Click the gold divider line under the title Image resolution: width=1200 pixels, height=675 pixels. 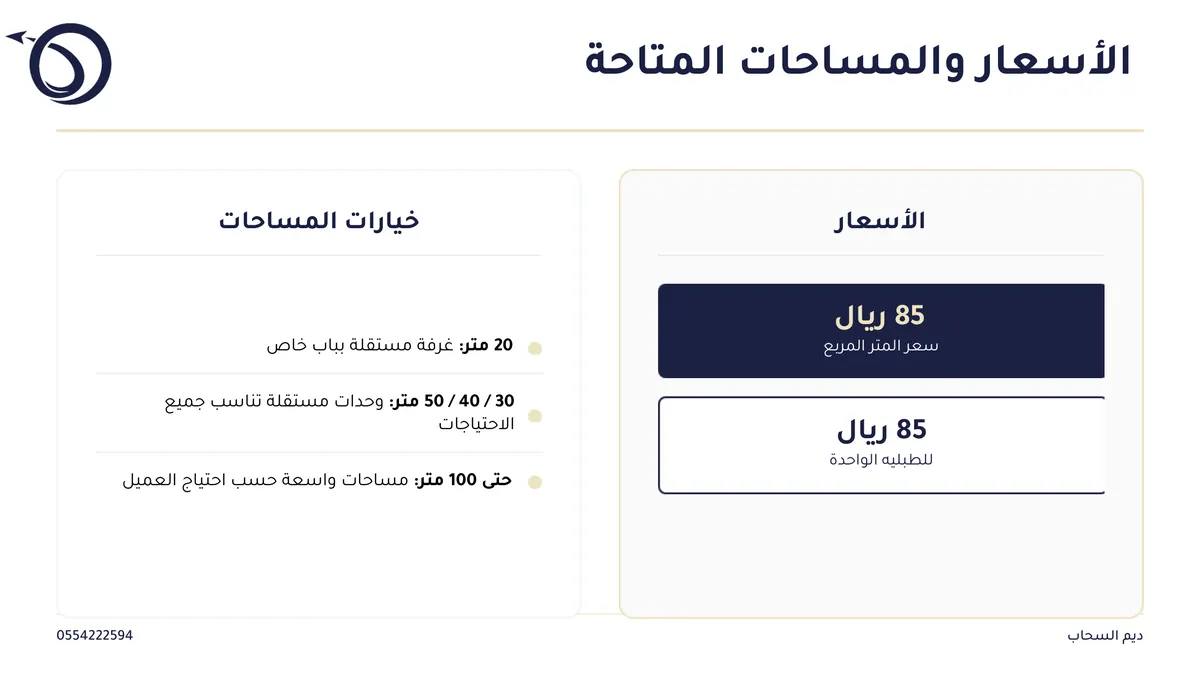(600, 131)
